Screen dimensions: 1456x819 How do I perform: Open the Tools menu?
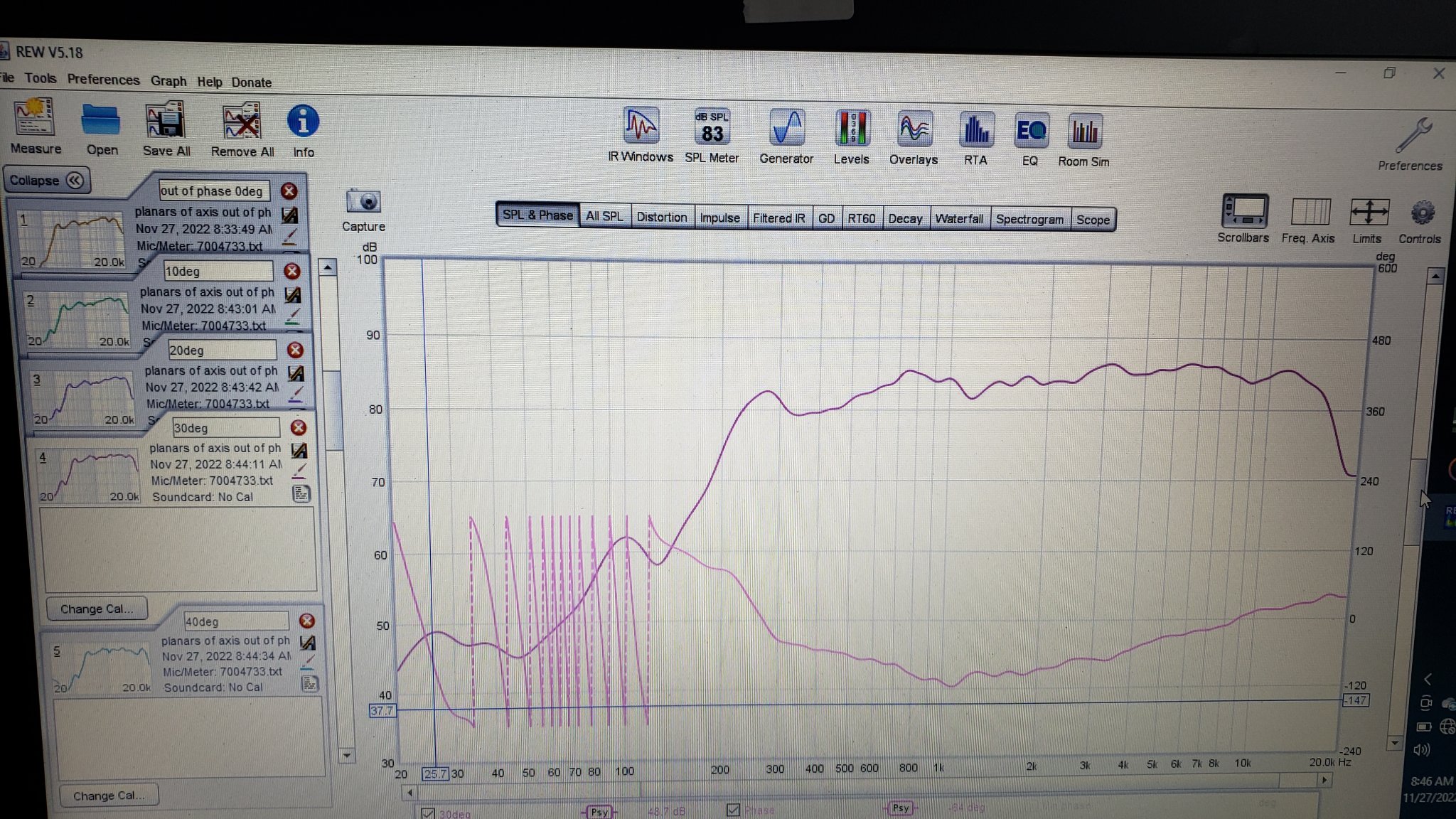tap(41, 78)
